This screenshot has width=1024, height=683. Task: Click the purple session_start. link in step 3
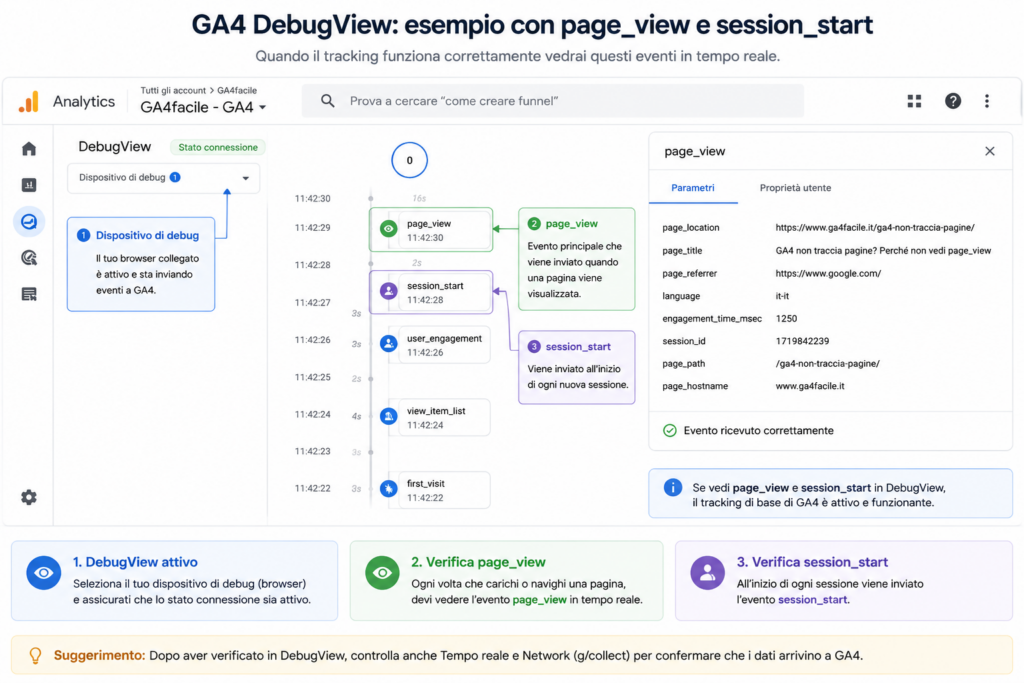(x=814, y=599)
